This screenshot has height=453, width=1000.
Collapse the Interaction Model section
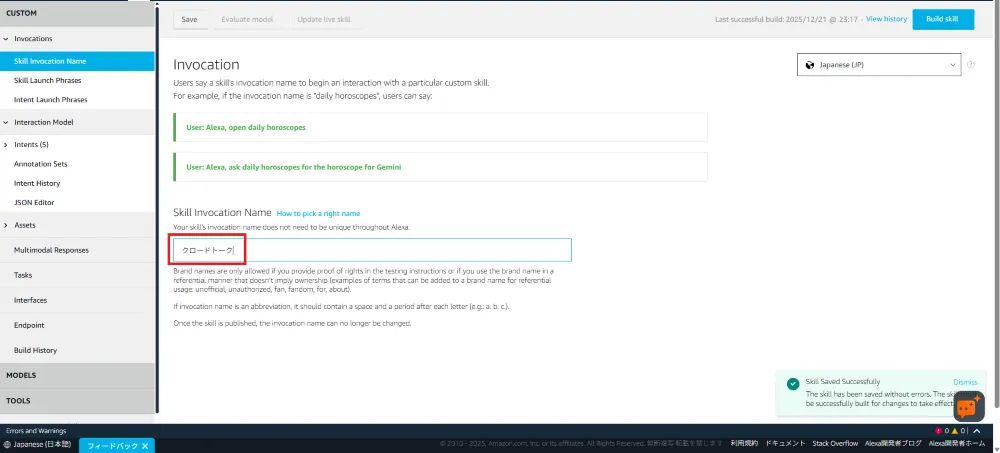pos(7,122)
